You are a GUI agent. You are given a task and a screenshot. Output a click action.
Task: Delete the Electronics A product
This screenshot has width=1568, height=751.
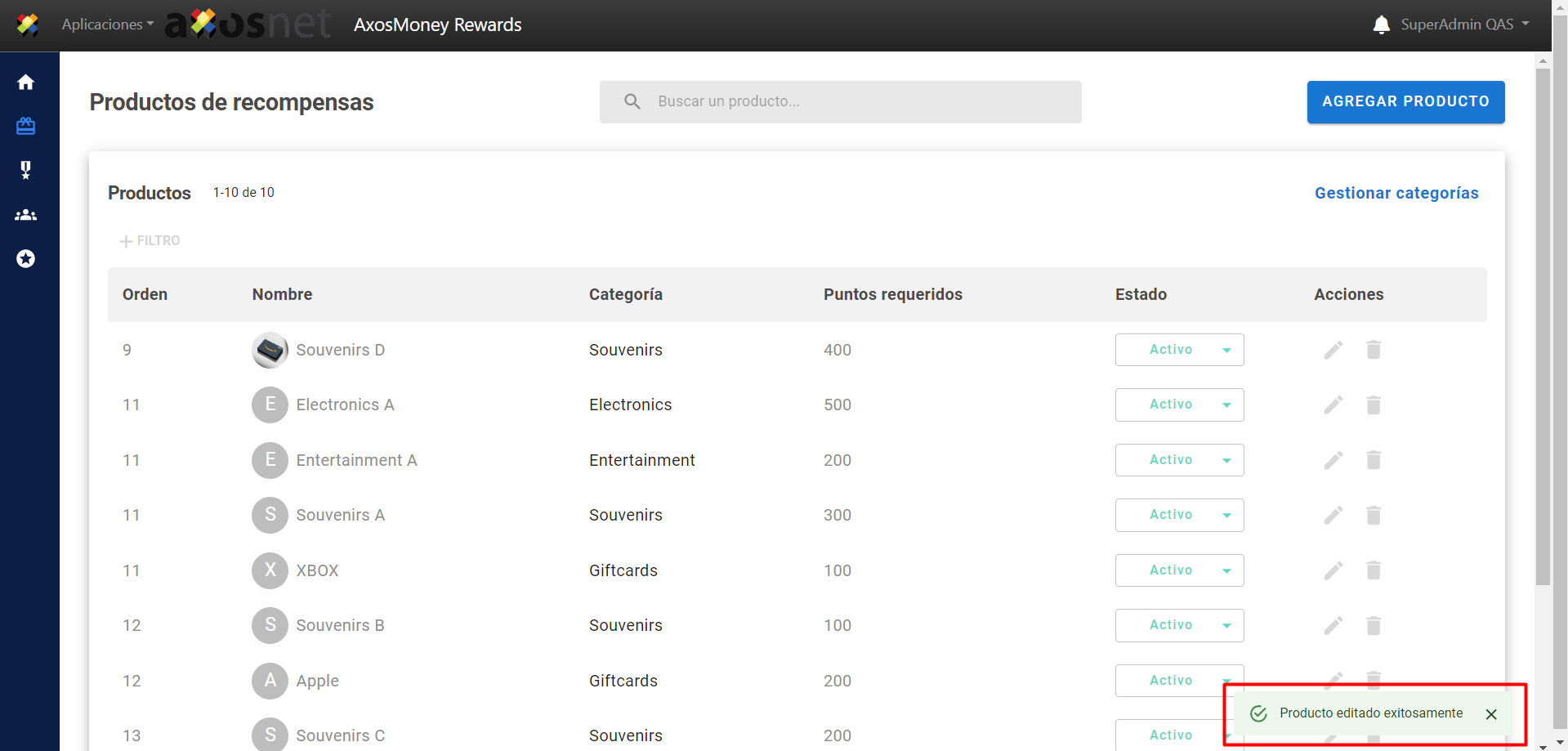1373,405
